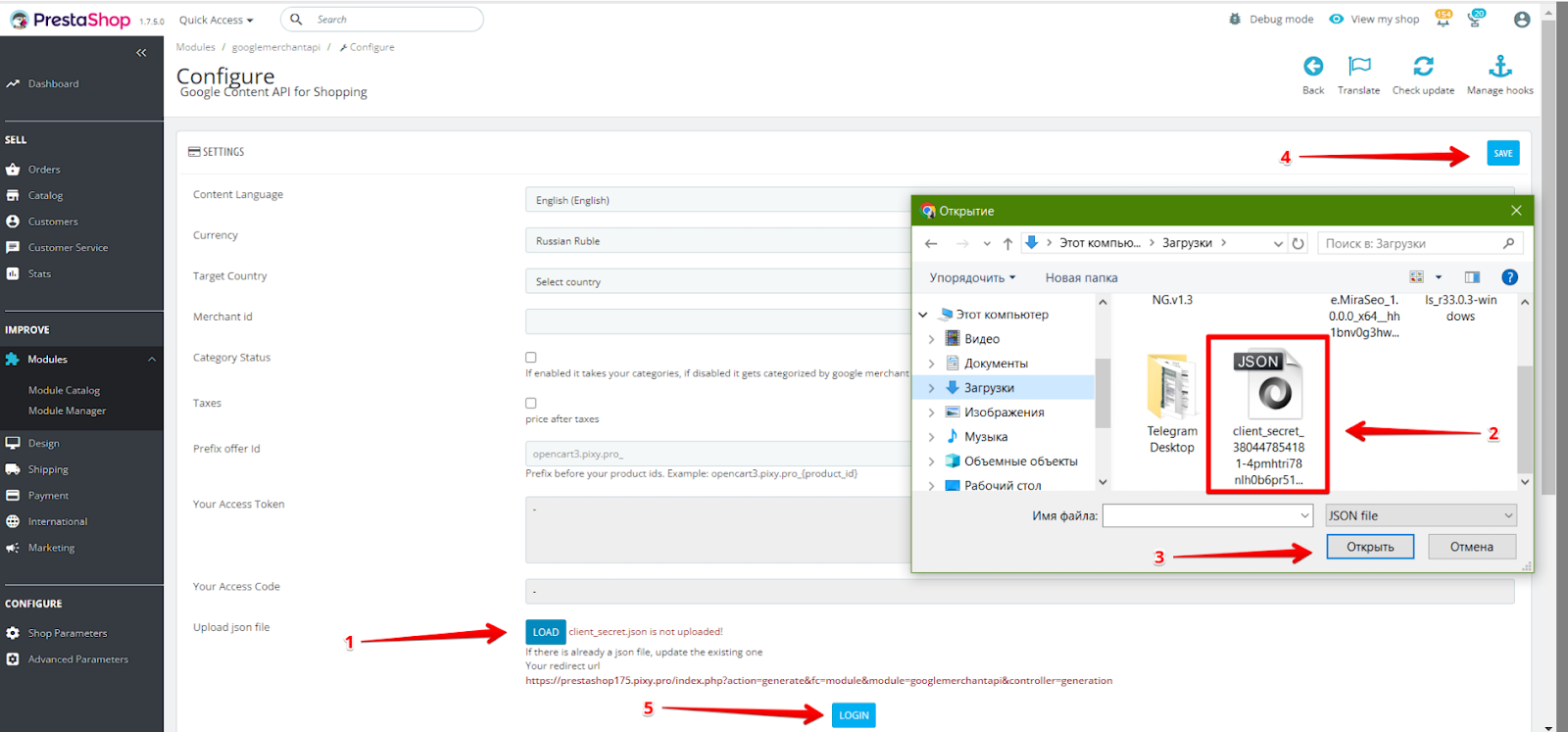Open the user profile avatar icon

1522,19
